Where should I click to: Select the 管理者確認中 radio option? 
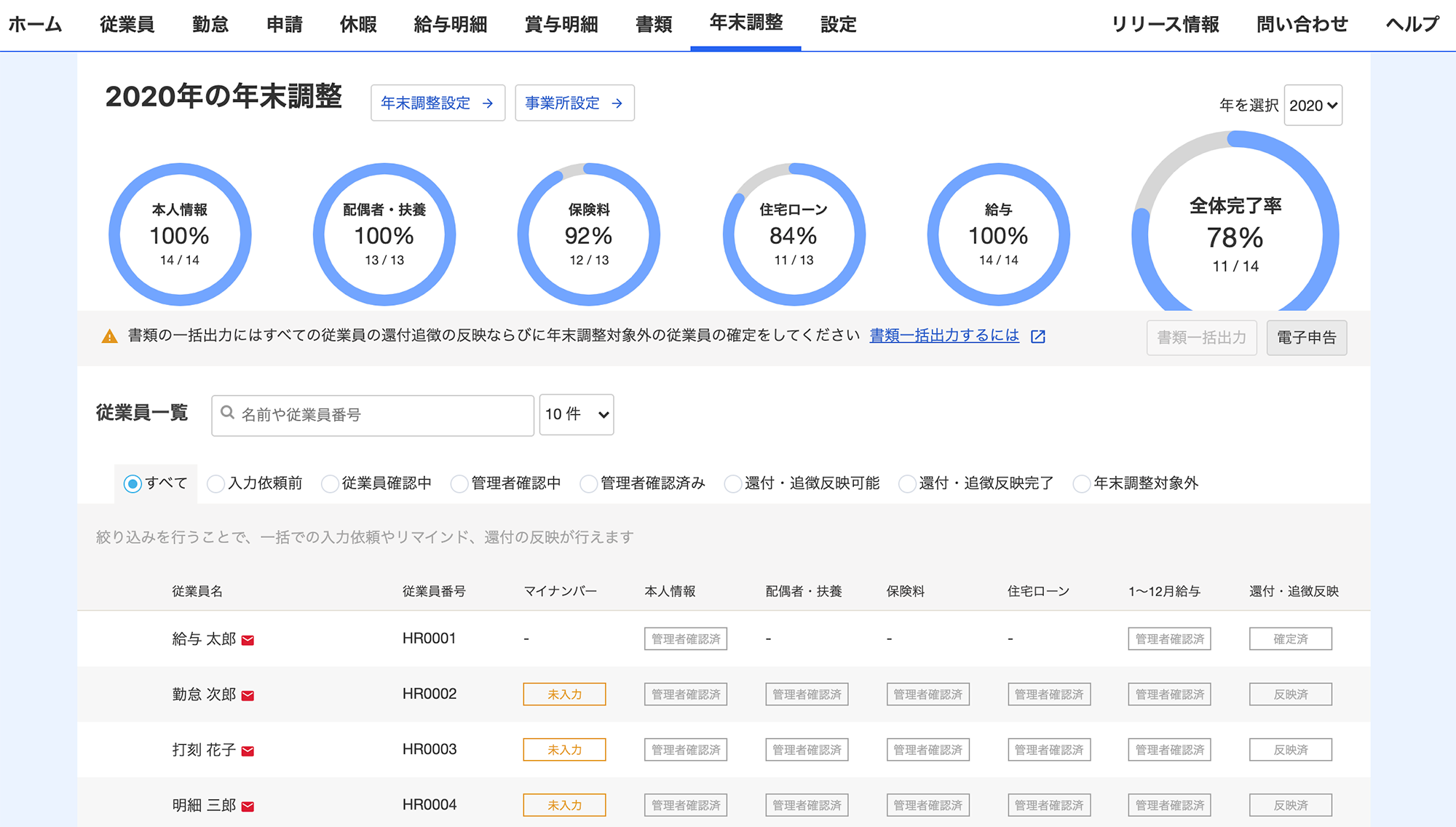click(459, 484)
